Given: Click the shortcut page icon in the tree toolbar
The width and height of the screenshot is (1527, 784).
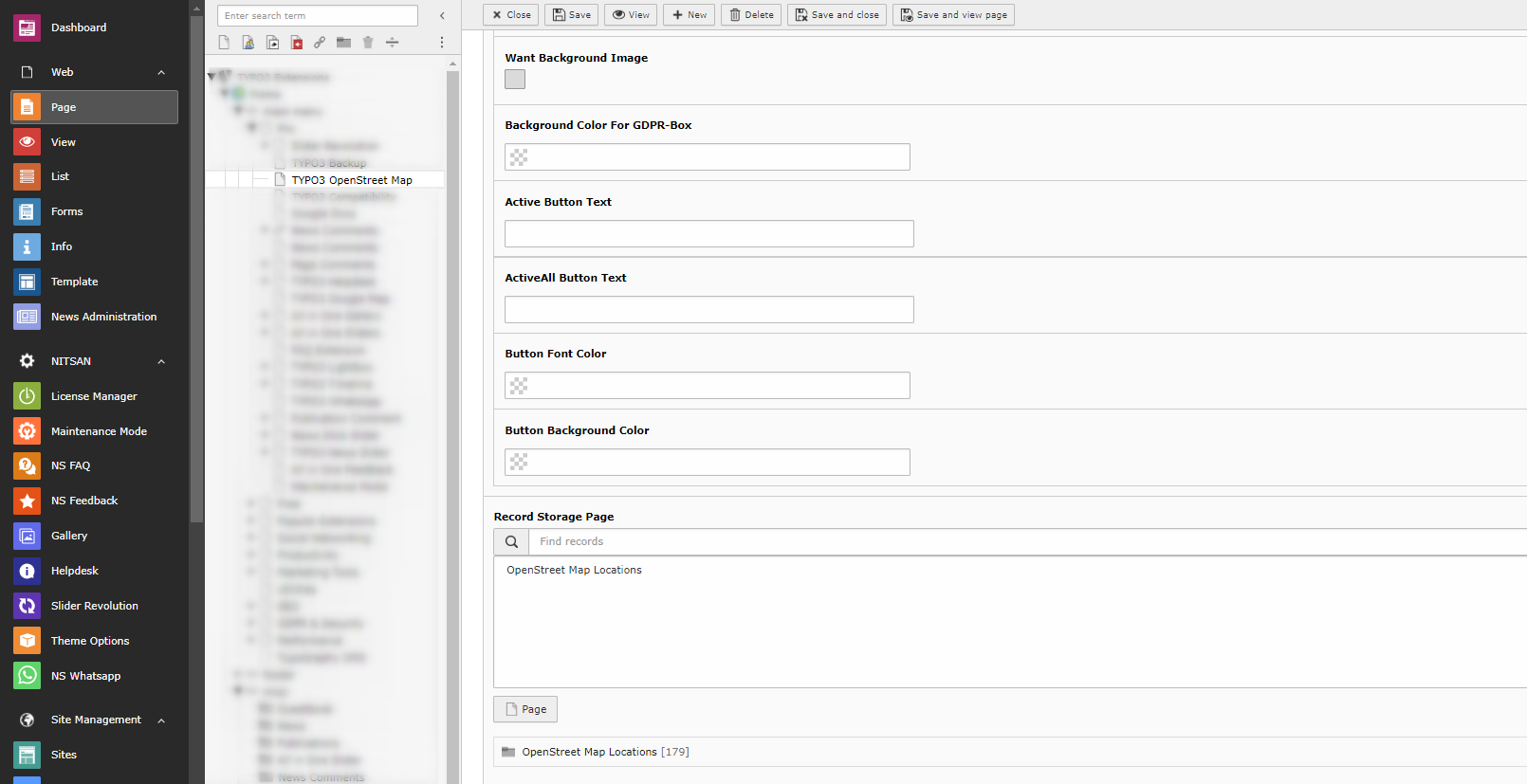Looking at the screenshot, I should point(272,42).
